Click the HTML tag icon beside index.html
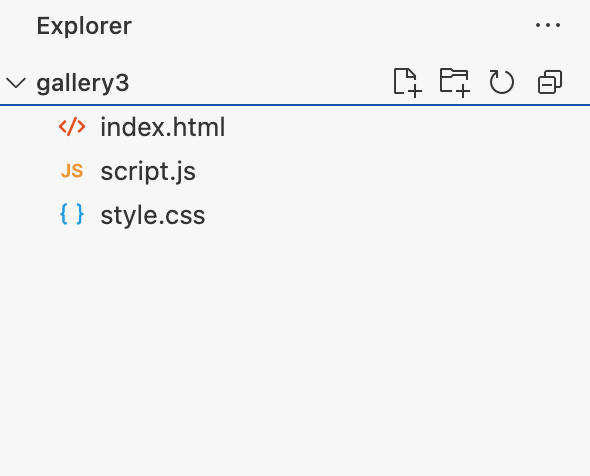The width and height of the screenshot is (590, 476). 72,127
